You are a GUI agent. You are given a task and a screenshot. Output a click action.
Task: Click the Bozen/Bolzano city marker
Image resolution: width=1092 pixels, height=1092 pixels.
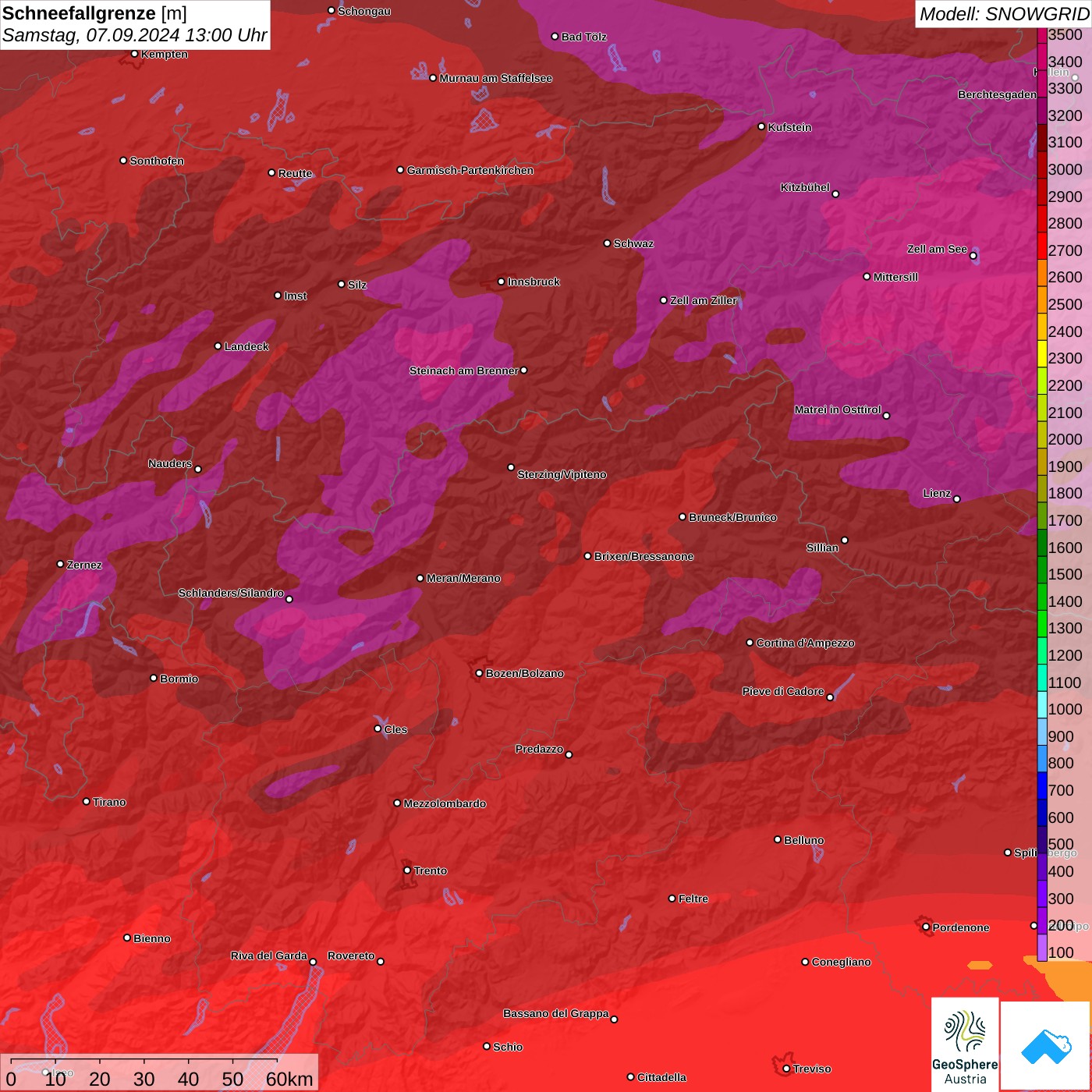(x=479, y=673)
